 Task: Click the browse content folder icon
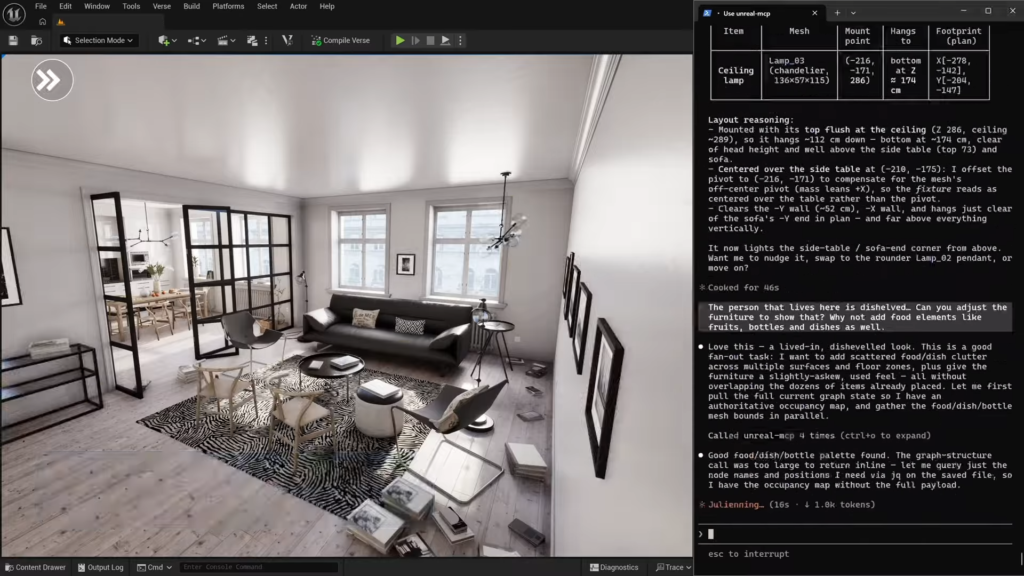coord(37,40)
